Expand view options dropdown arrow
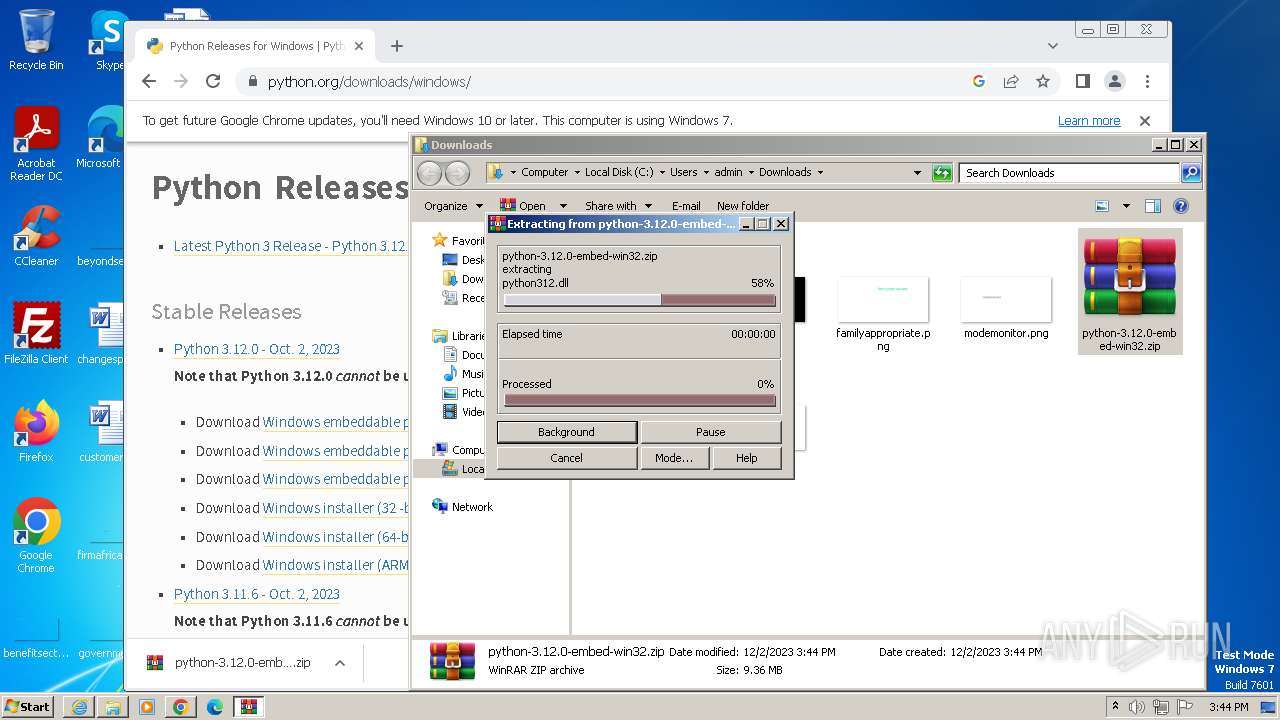 point(1126,206)
